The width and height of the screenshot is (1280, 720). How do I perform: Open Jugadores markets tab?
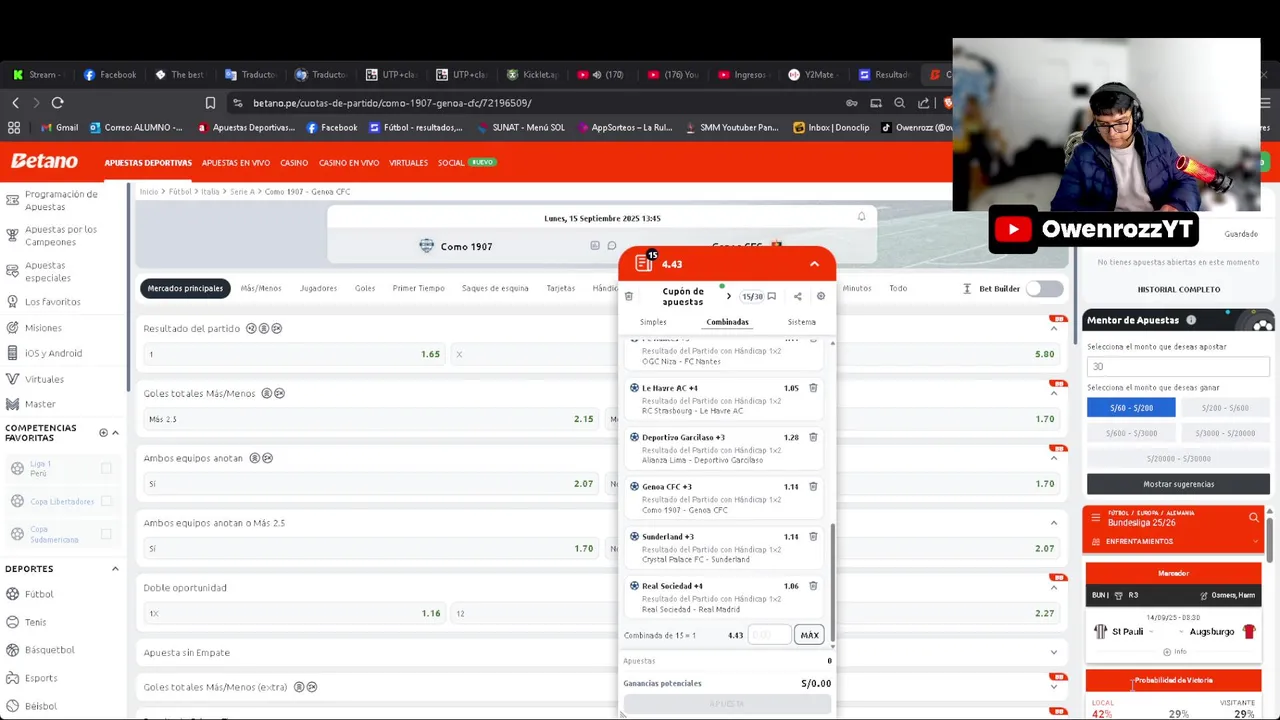click(x=318, y=288)
